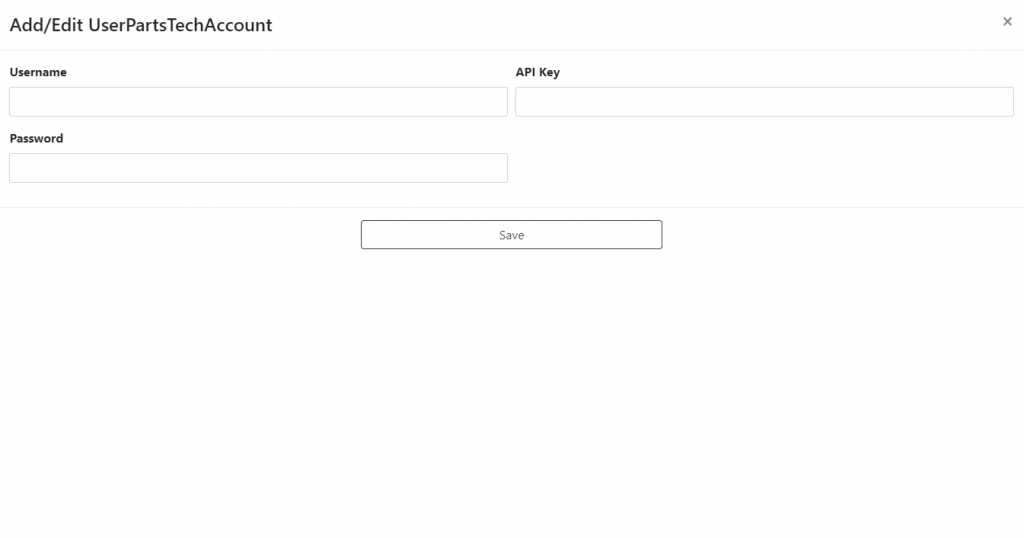The width and height of the screenshot is (1024, 538).
Task: Select the text box below Password
Action: (x=259, y=168)
